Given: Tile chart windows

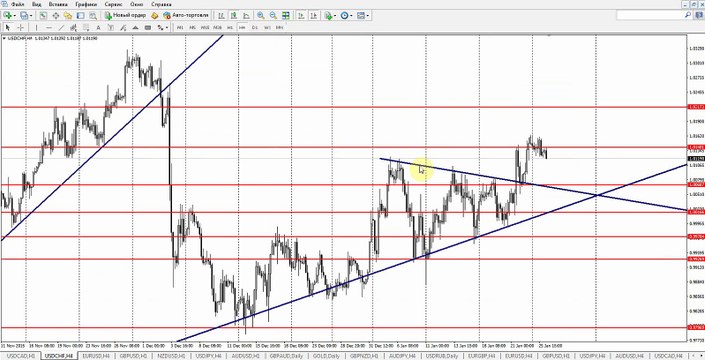Looking at the screenshot, I should tap(286, 16).
